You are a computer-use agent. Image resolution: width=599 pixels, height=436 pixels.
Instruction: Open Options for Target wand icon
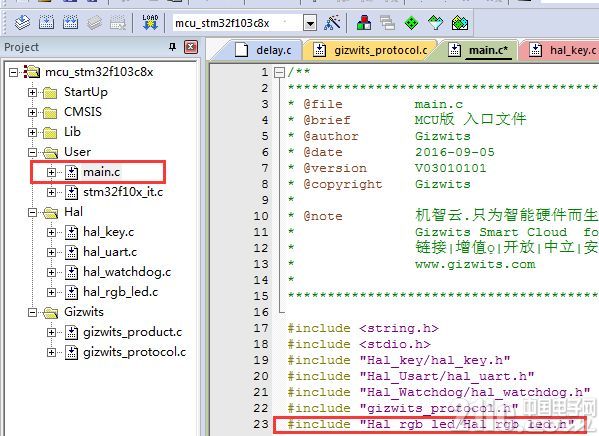332,23
